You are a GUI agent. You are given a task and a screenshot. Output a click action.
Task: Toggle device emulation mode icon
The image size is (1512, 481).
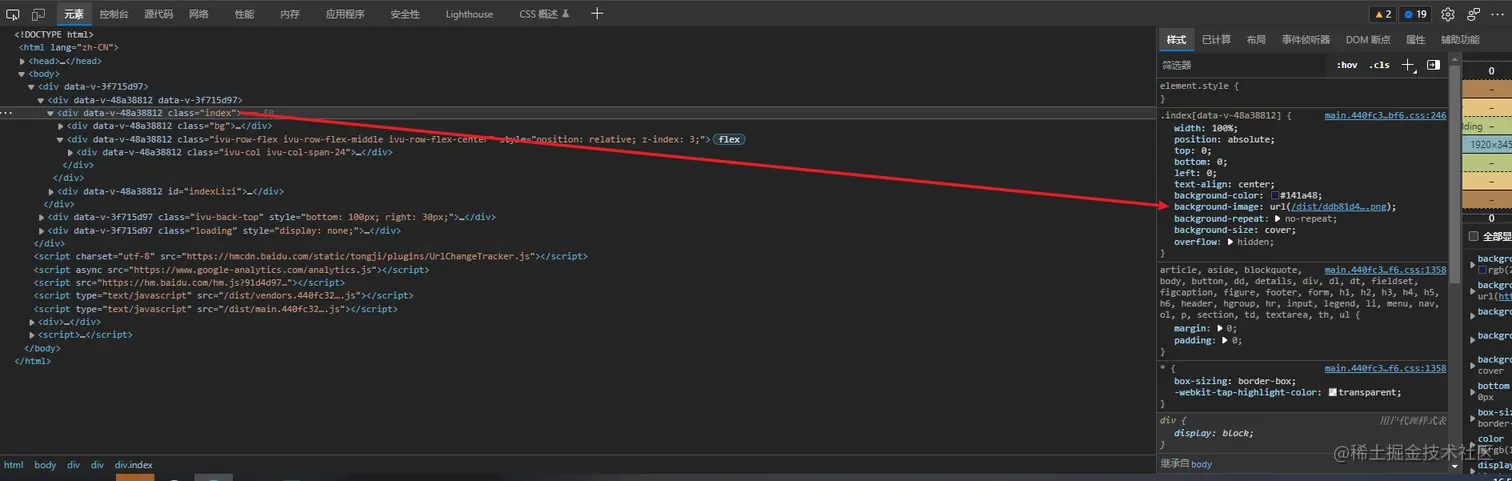pos(38,14)
